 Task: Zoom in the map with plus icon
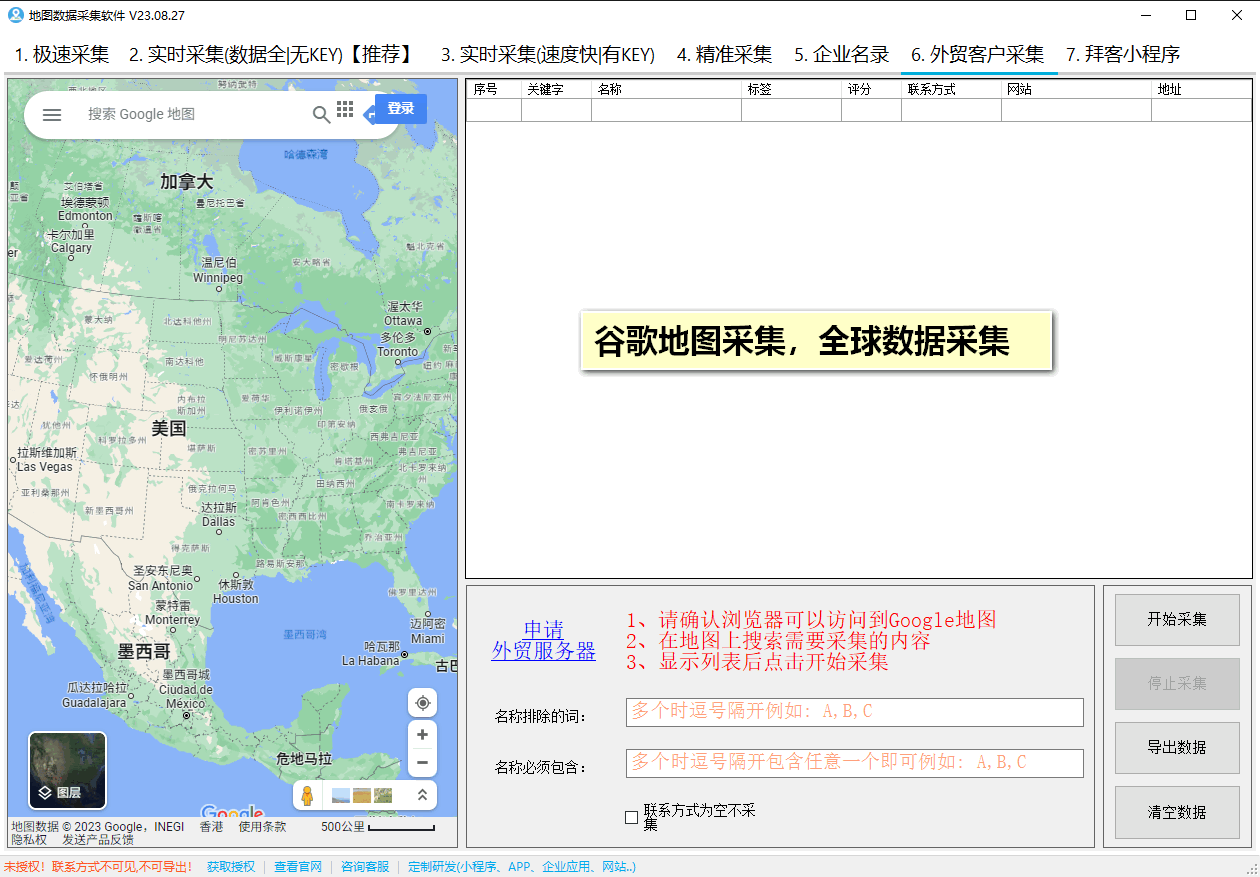point(422,735)
